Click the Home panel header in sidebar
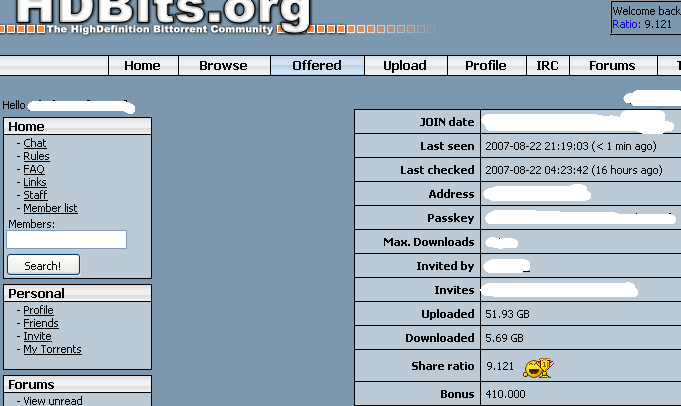 pyautogui.click(x=77, y=126)
